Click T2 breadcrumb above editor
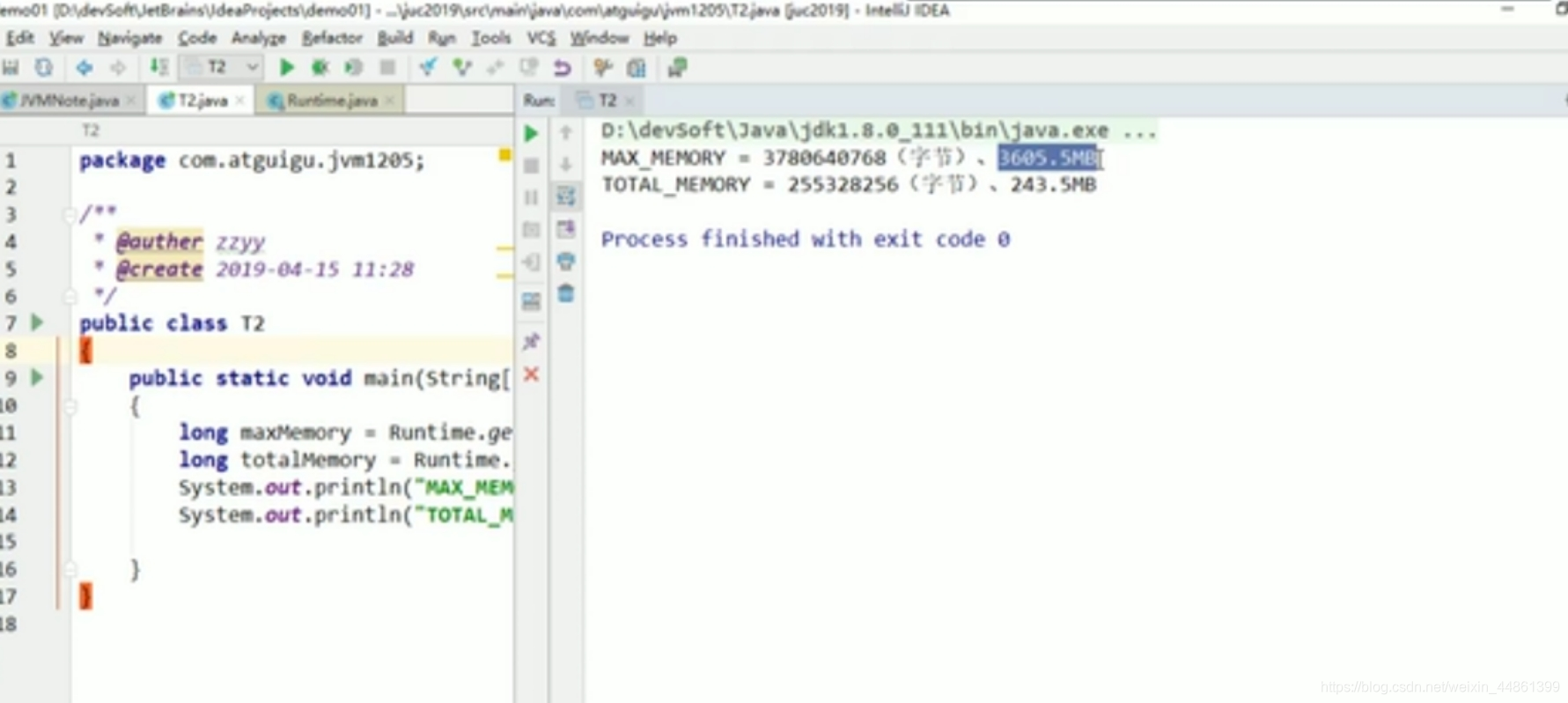Image resolution: width=1568 pixels, height=703 pixels. (x=91, y=130)
